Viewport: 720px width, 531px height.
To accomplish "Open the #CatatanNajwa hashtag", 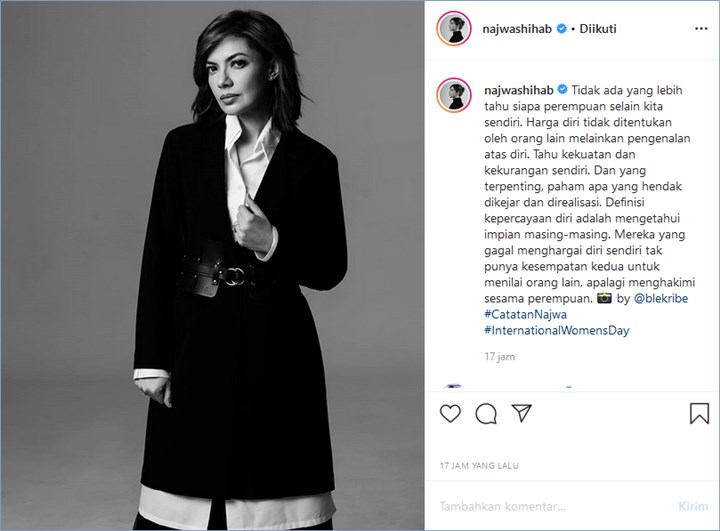I will [x=525, y=314].
